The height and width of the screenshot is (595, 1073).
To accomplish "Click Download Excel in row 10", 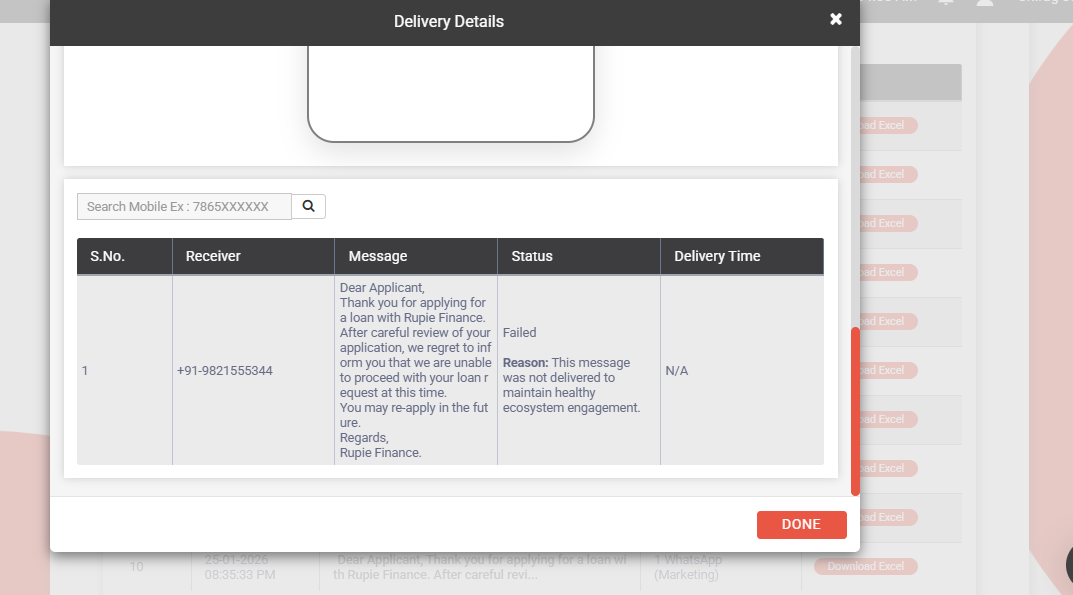I will (866, 566).
